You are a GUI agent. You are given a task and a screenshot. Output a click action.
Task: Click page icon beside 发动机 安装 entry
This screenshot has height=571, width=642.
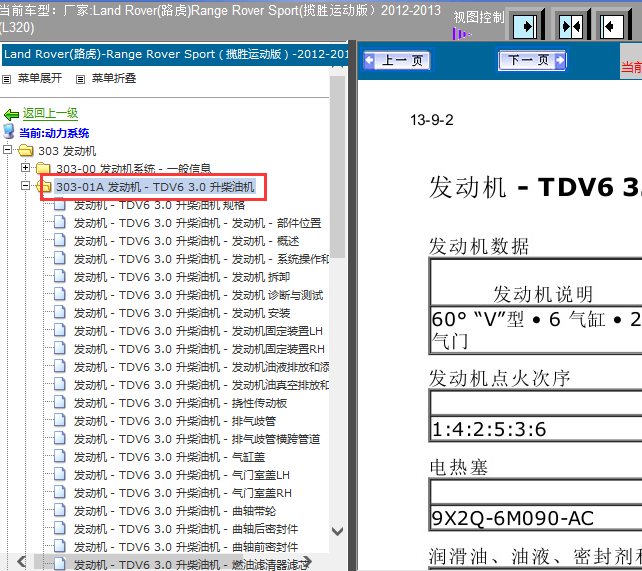(x=60, y=312)
